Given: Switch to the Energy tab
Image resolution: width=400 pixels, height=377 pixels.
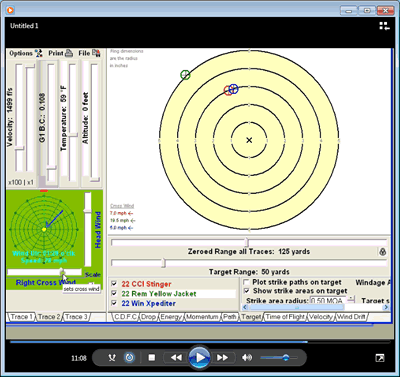Looking at the screenshot, I should point(171,317).
